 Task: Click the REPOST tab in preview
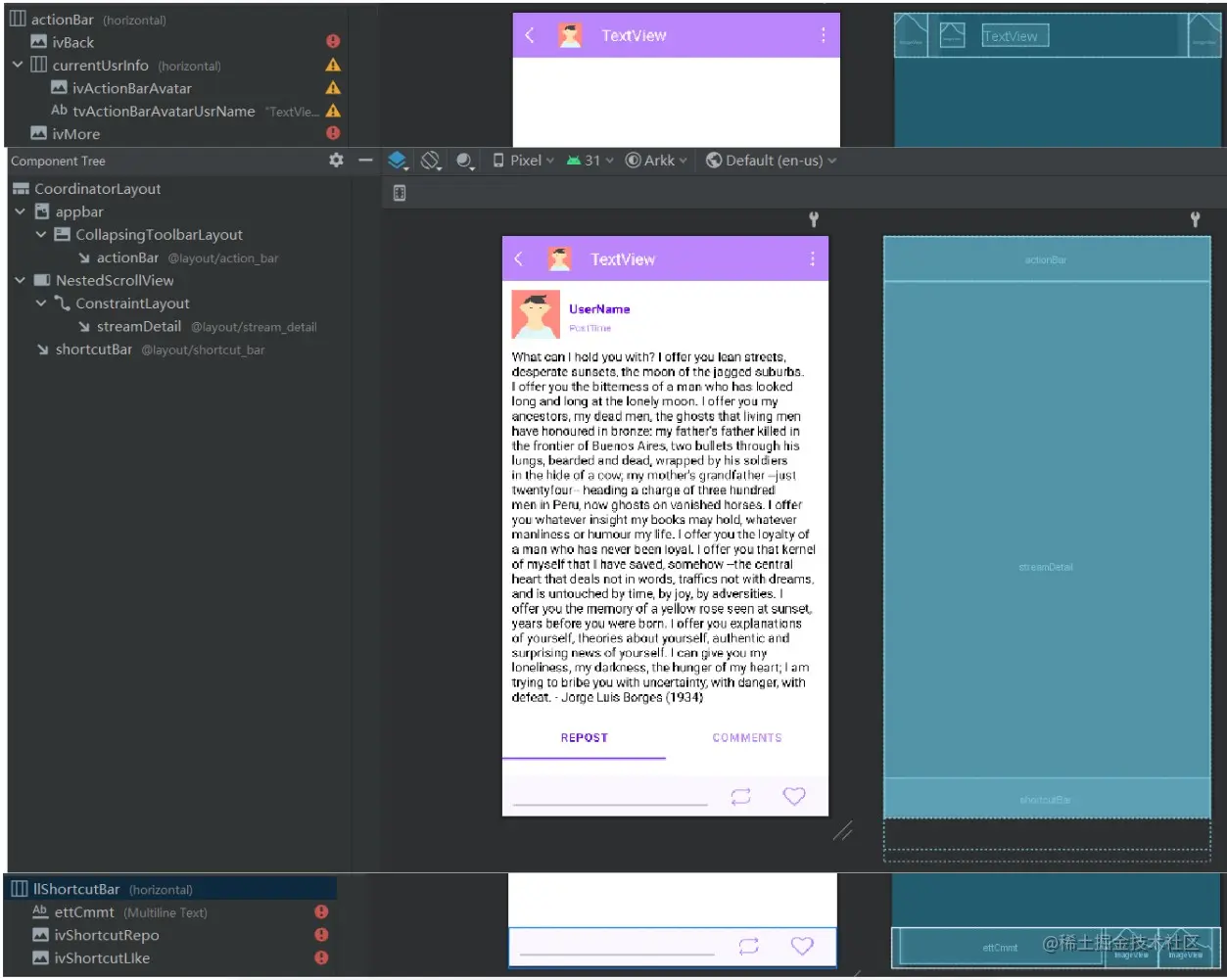click(x=584, y=737)
